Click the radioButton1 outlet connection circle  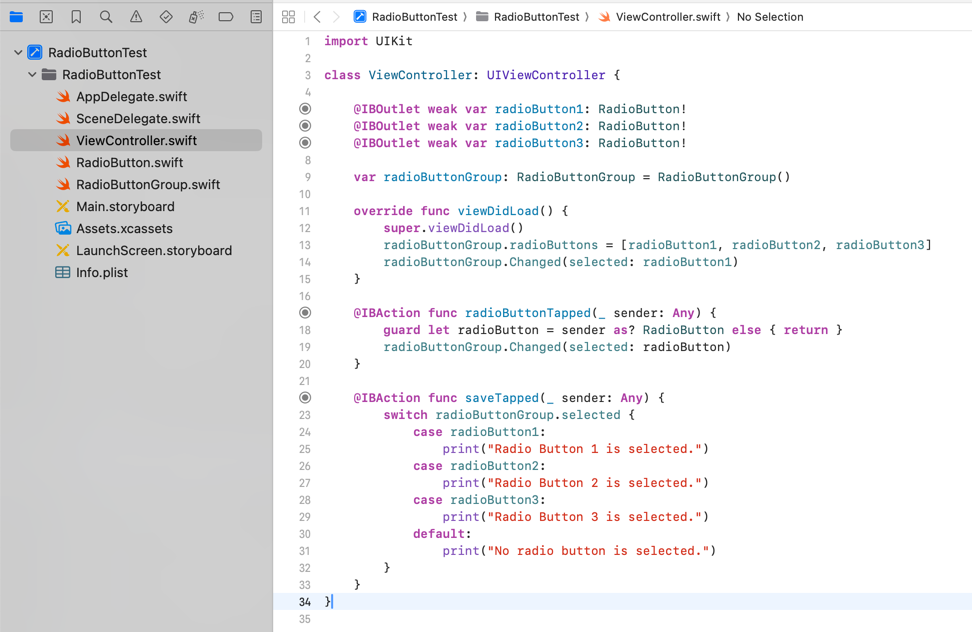click(x=305, y=109)
